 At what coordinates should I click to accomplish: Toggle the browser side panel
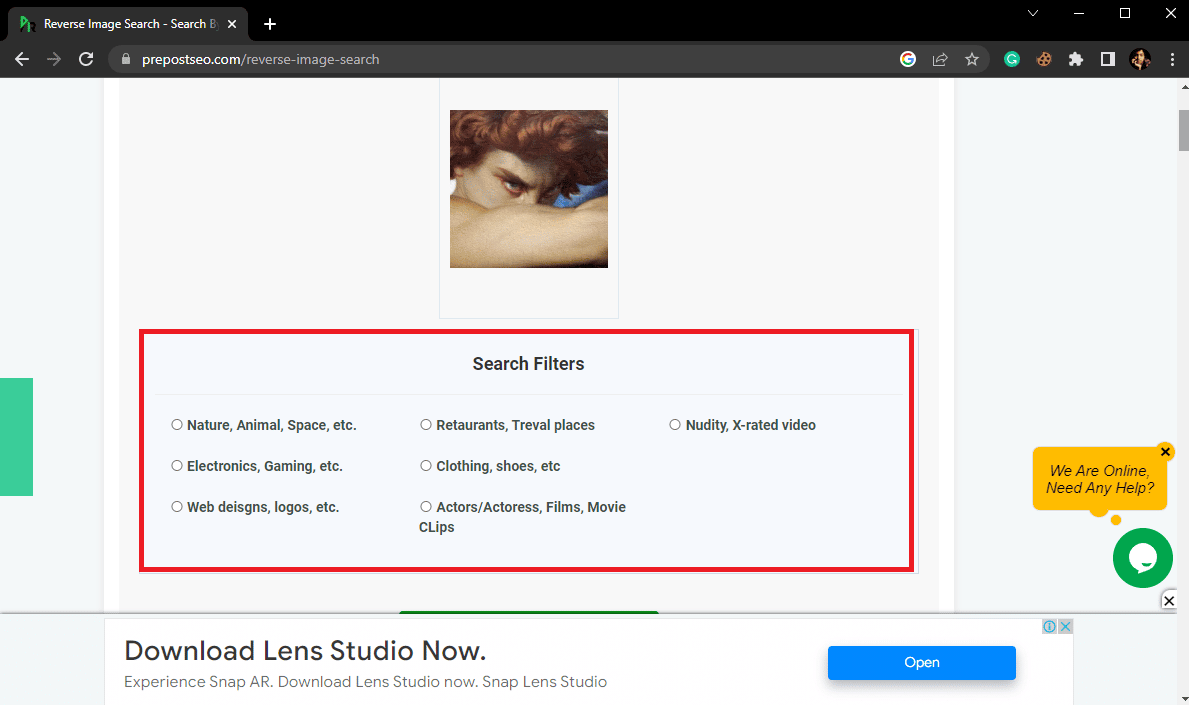pos(1108,59)
